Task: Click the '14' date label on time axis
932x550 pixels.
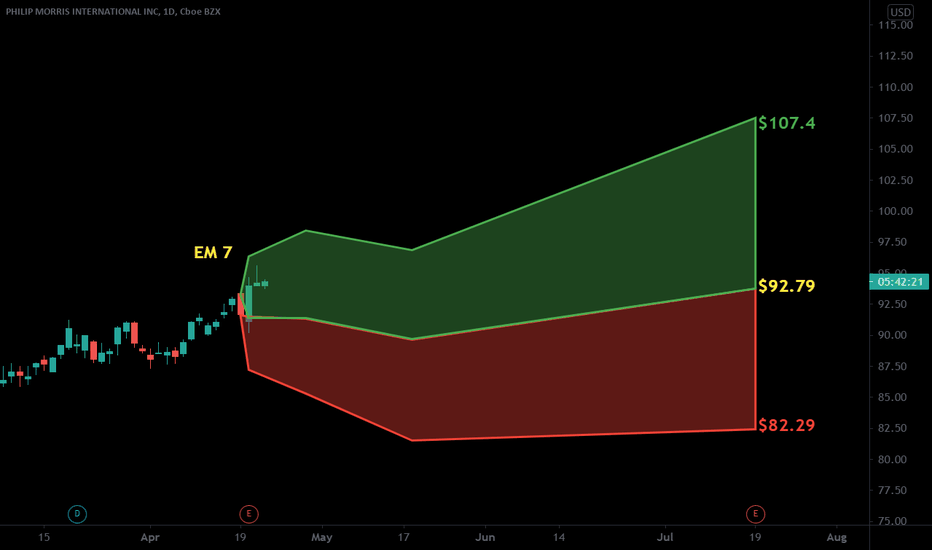Action: (x=559, y=538)
